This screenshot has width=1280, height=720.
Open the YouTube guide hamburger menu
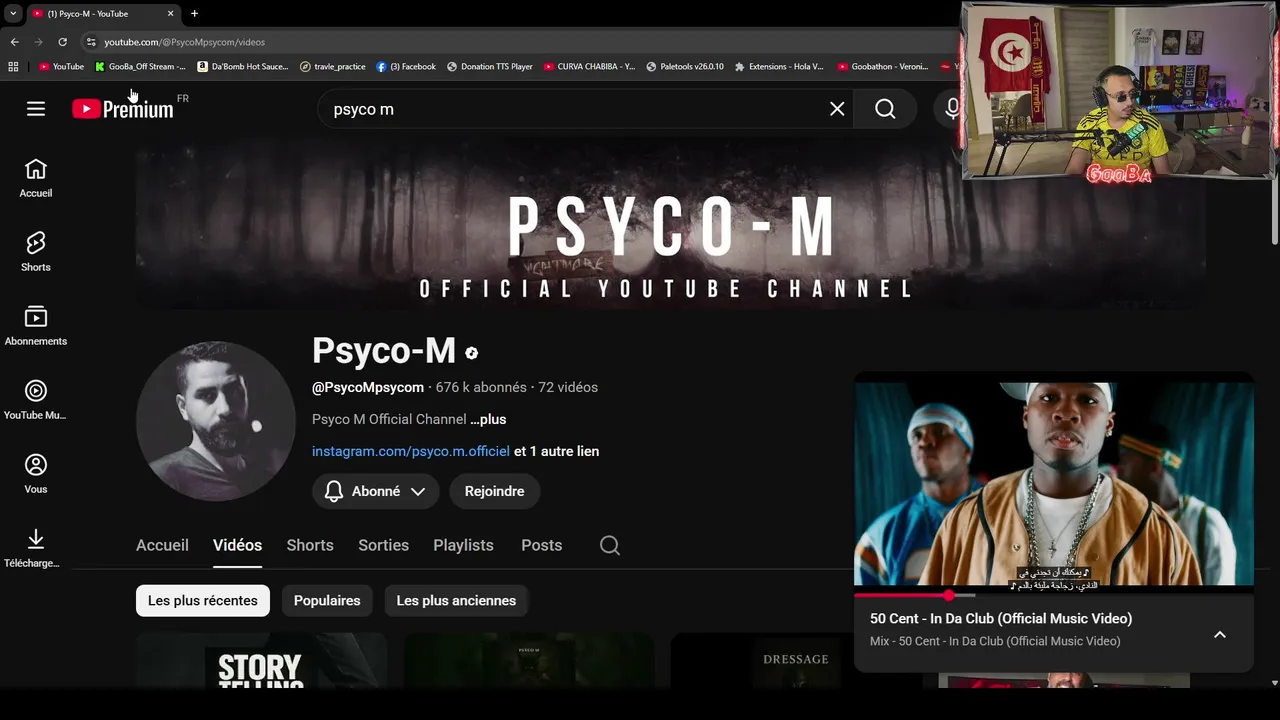(x=36, y=109)
